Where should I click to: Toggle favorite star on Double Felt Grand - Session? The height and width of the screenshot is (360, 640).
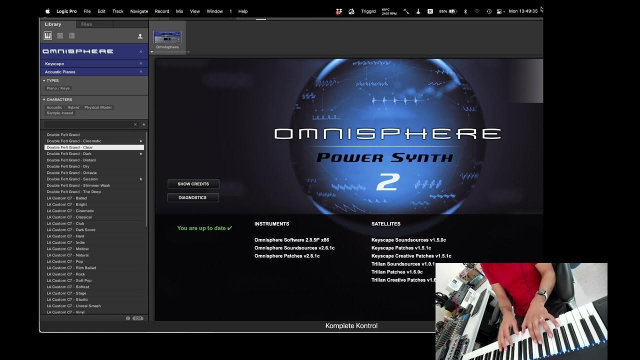point(141,179)
